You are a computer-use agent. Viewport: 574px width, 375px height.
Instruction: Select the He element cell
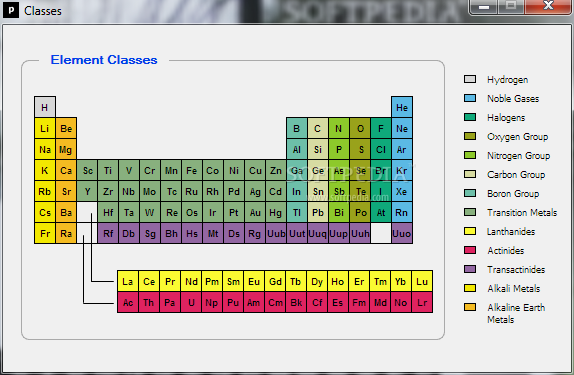pyautogui.click(x=402, y=107)
